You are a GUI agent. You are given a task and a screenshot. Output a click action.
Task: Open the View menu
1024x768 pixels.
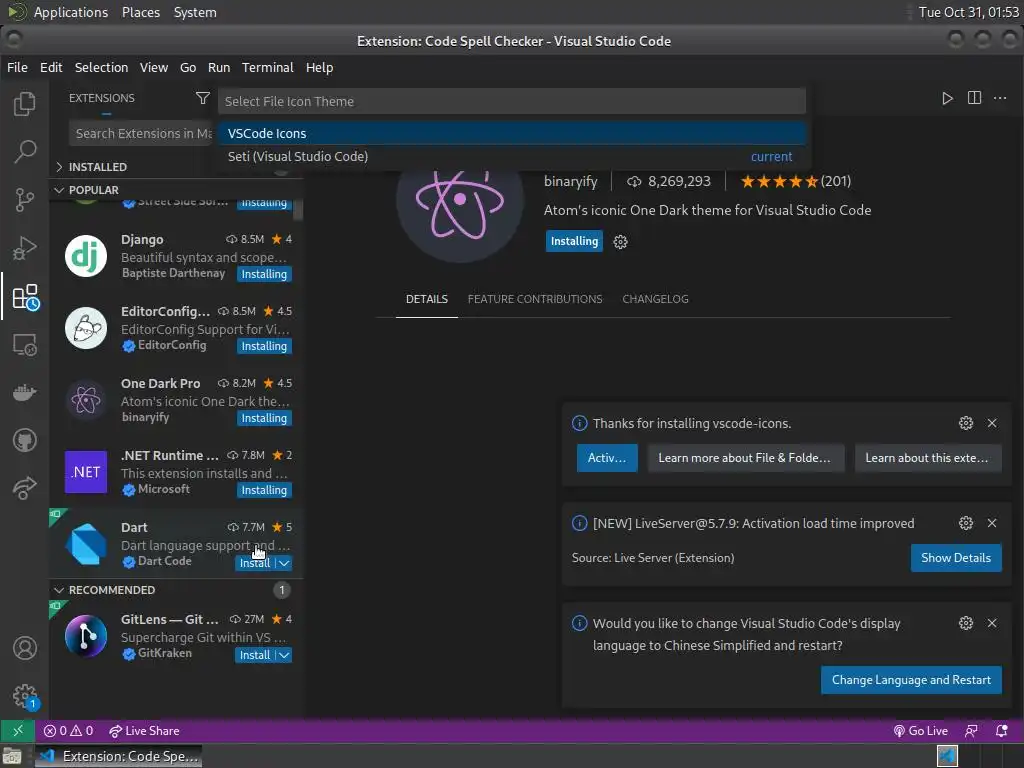coord(154,67)
